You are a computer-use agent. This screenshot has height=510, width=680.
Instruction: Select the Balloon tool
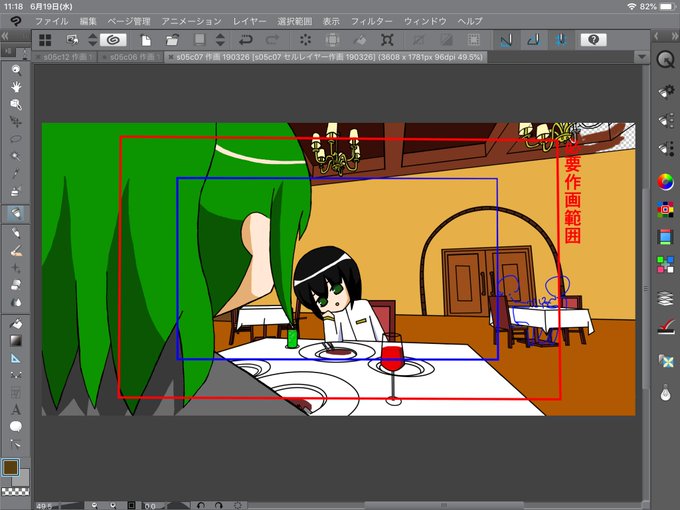point(16,426)
